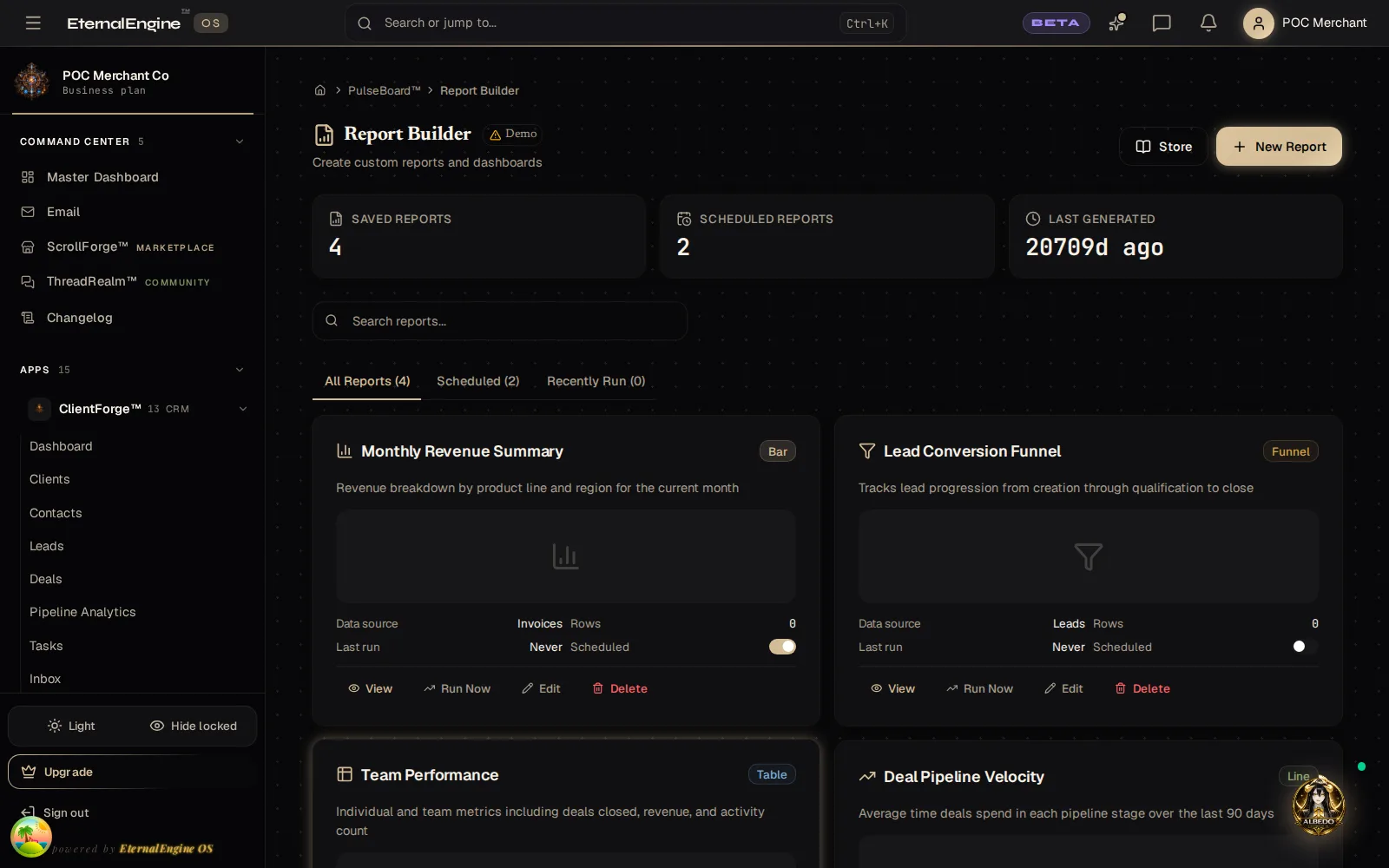This screenshot has width=1389, height=868.
Task: Collapse the ClientForge submenu
Action: 243,409
